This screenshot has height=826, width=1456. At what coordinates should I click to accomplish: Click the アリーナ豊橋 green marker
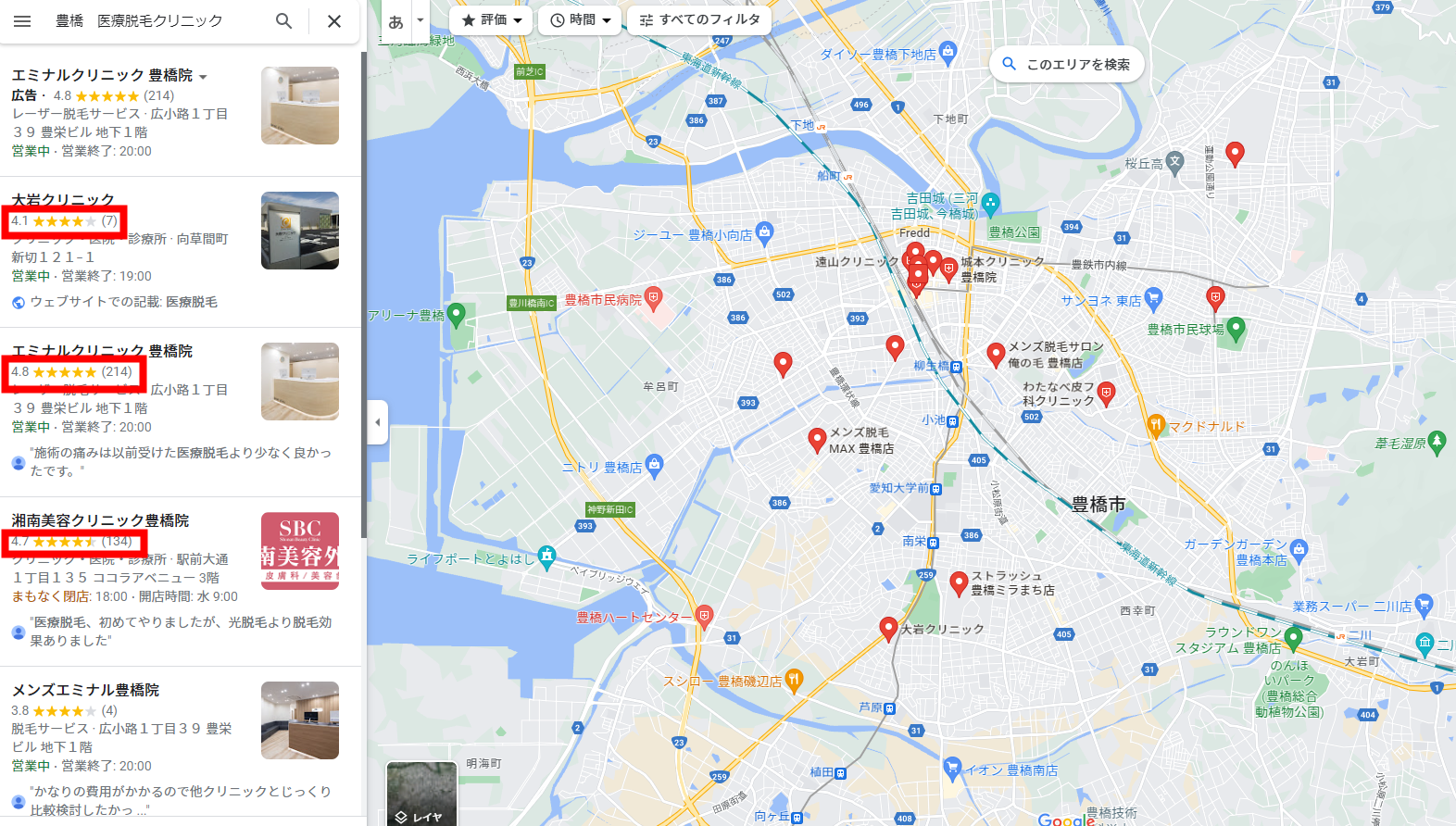[x=456, y=315]
